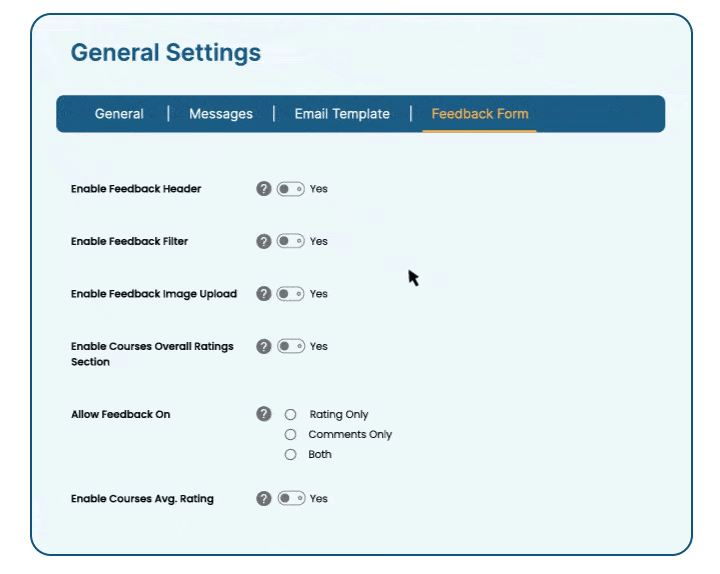The height and width of the screenshot is (574, 720).
Task: Switch on Enable Courses Avg. Rating
Action: 291,499
